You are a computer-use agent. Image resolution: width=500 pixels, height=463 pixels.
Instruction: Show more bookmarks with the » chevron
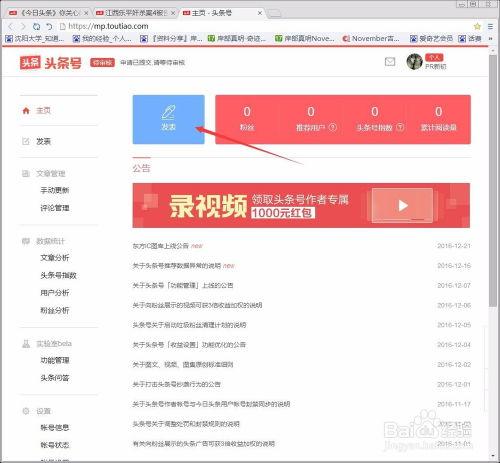tap(491, 39)
